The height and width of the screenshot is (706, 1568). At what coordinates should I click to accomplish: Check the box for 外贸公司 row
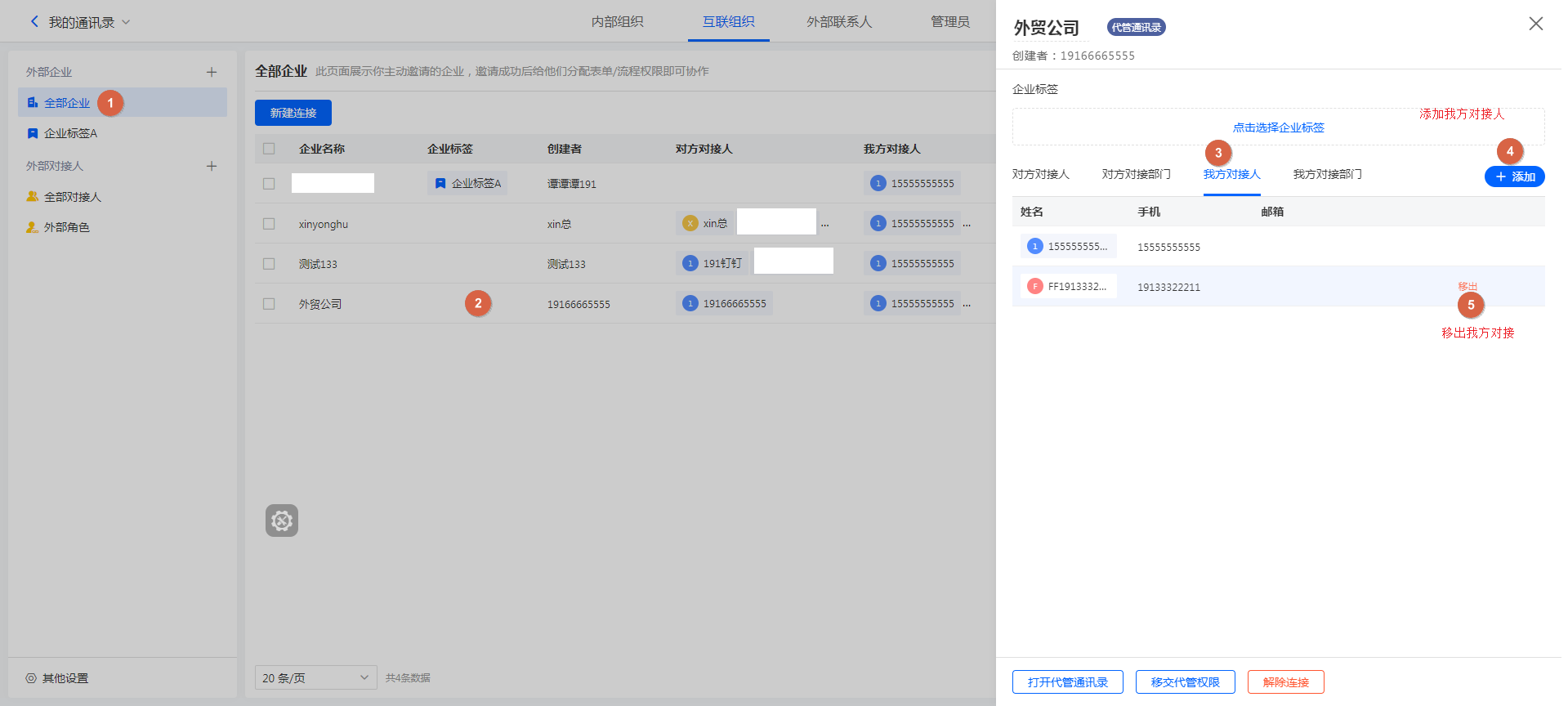click(x=269, y=304)
